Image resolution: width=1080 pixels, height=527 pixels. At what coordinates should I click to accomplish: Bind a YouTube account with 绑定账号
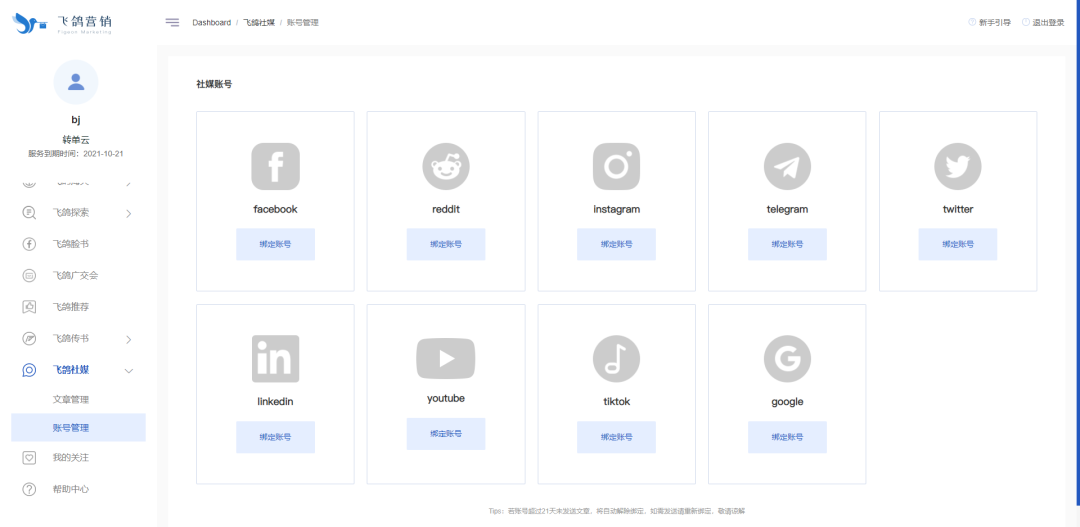click(446, 433)
